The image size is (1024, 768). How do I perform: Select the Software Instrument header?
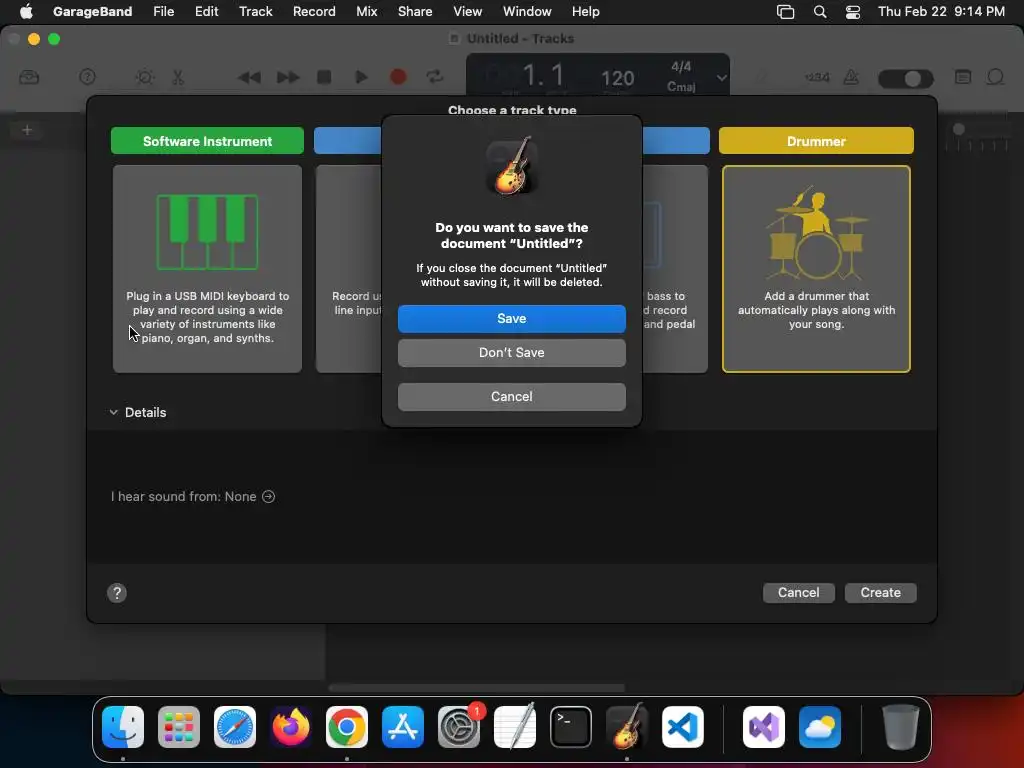click(207, 141)
